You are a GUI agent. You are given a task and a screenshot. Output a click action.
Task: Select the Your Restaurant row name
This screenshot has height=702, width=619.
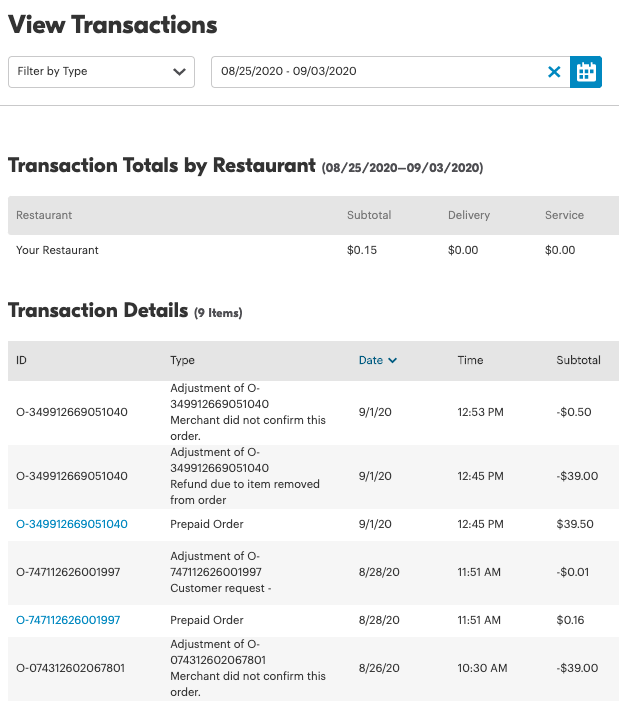pos(57,250)
